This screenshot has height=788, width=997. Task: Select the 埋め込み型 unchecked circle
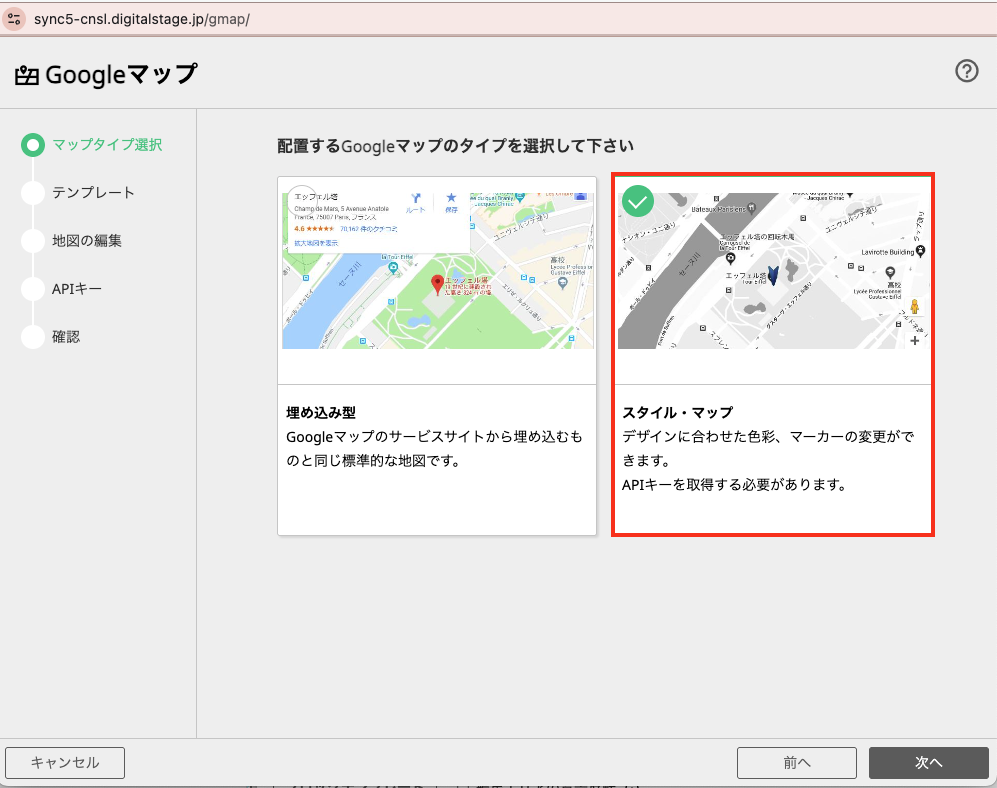coord(302,200)
